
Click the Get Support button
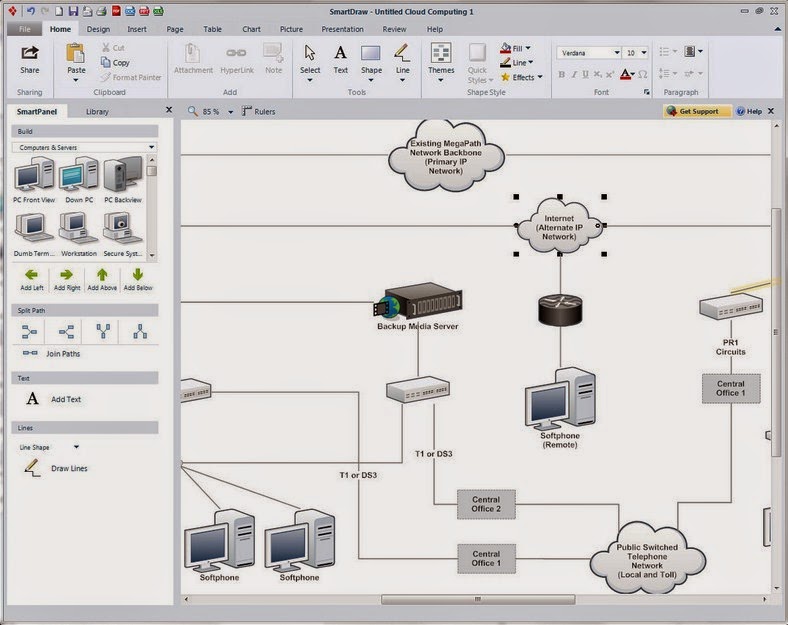click(697, 111)
